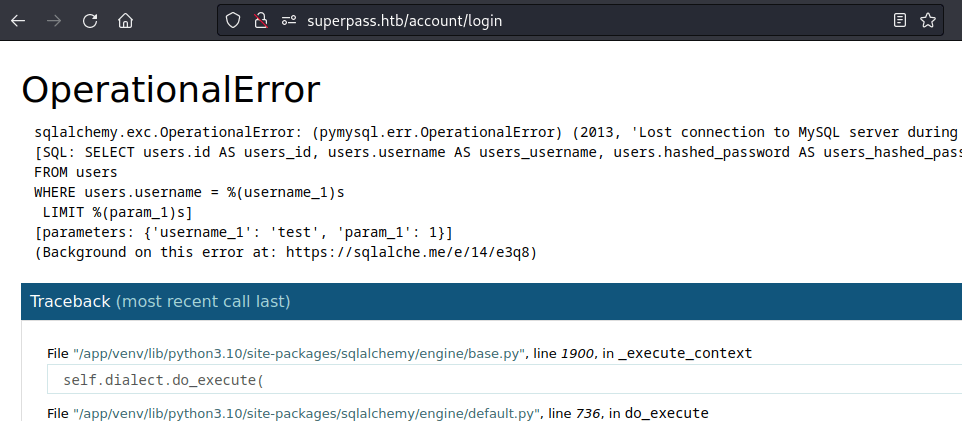Click the forward navigation arrow

(54, 20)
